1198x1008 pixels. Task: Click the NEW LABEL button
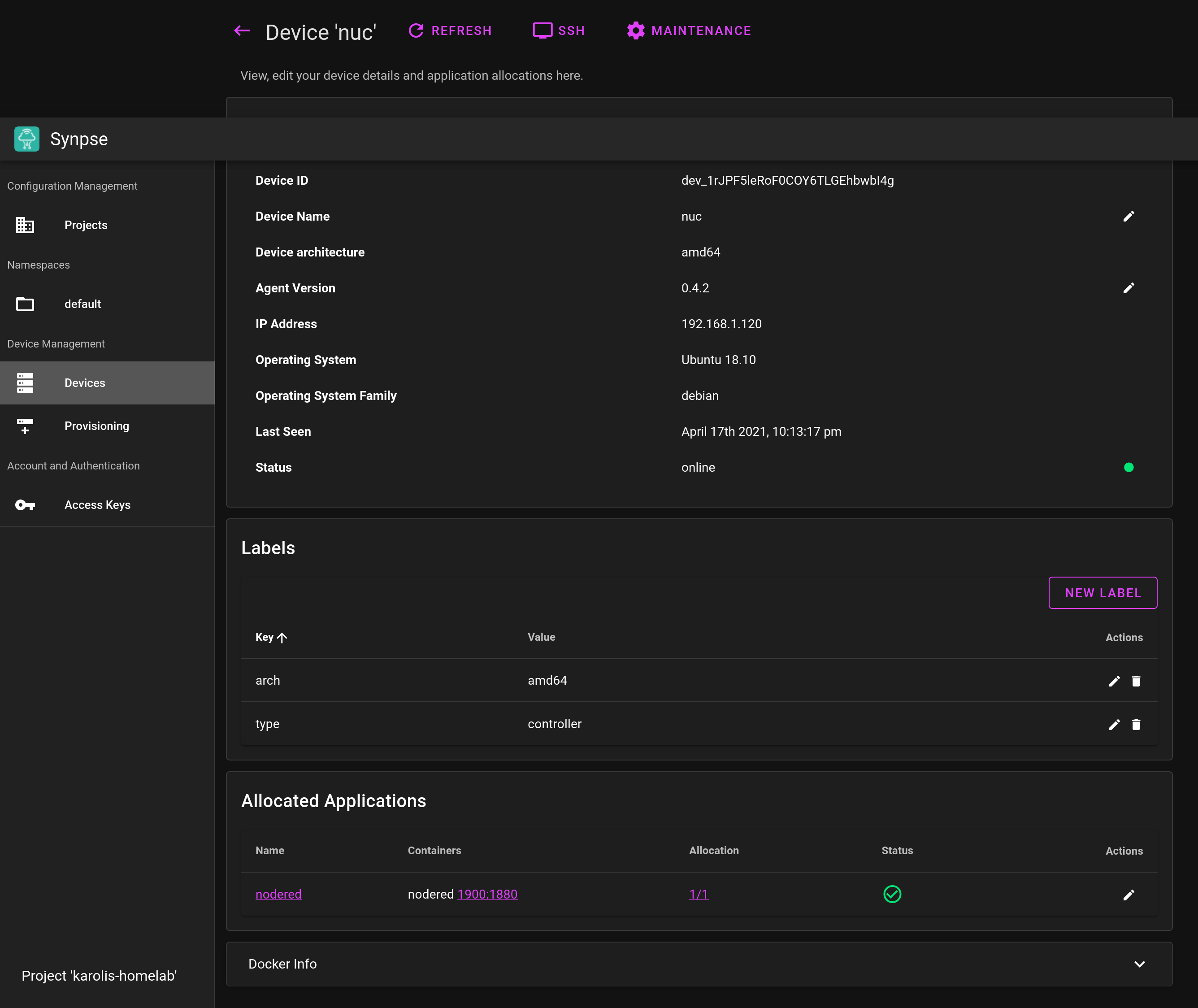(1102, 593)
